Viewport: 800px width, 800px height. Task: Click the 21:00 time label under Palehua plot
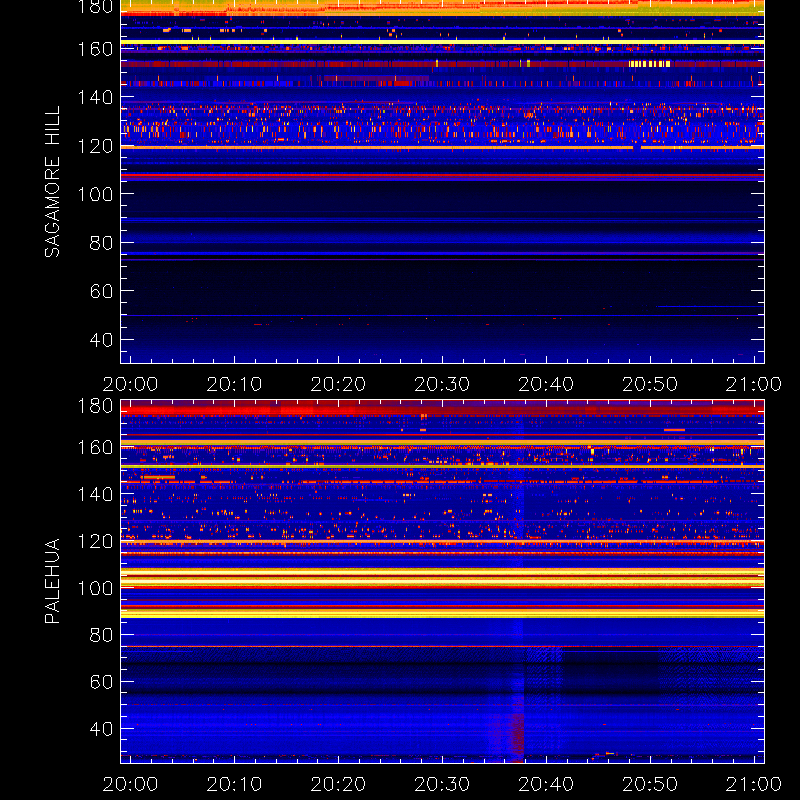[754, 784]
